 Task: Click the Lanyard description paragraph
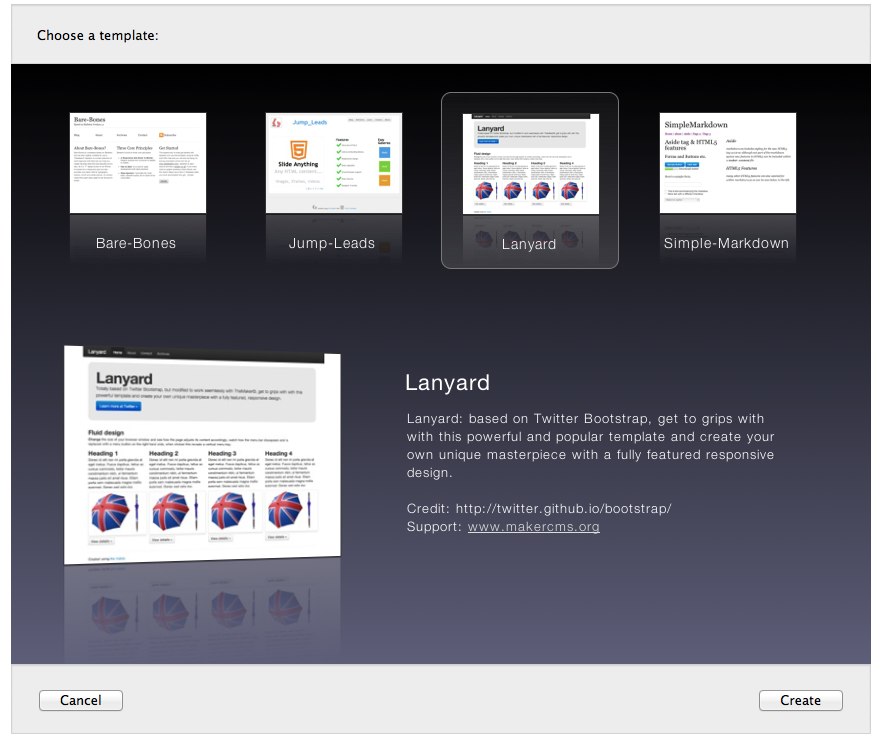pyautogui.click(x=590, y=445)
